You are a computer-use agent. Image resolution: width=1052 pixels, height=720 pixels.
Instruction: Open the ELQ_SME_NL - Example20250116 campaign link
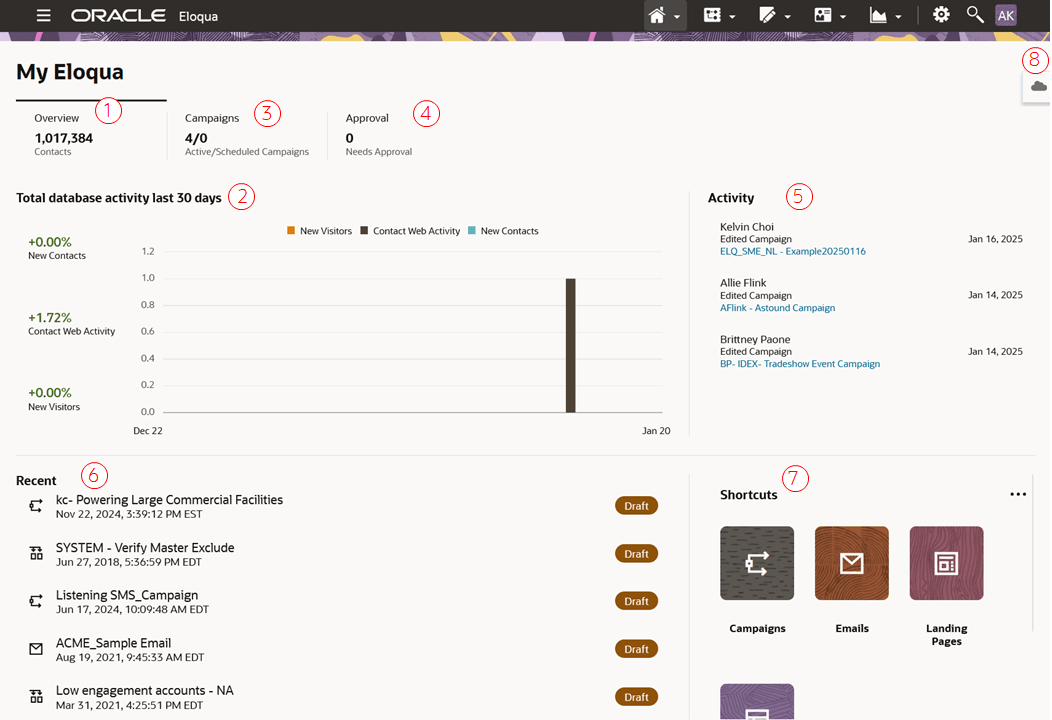[x=792, y=250]
